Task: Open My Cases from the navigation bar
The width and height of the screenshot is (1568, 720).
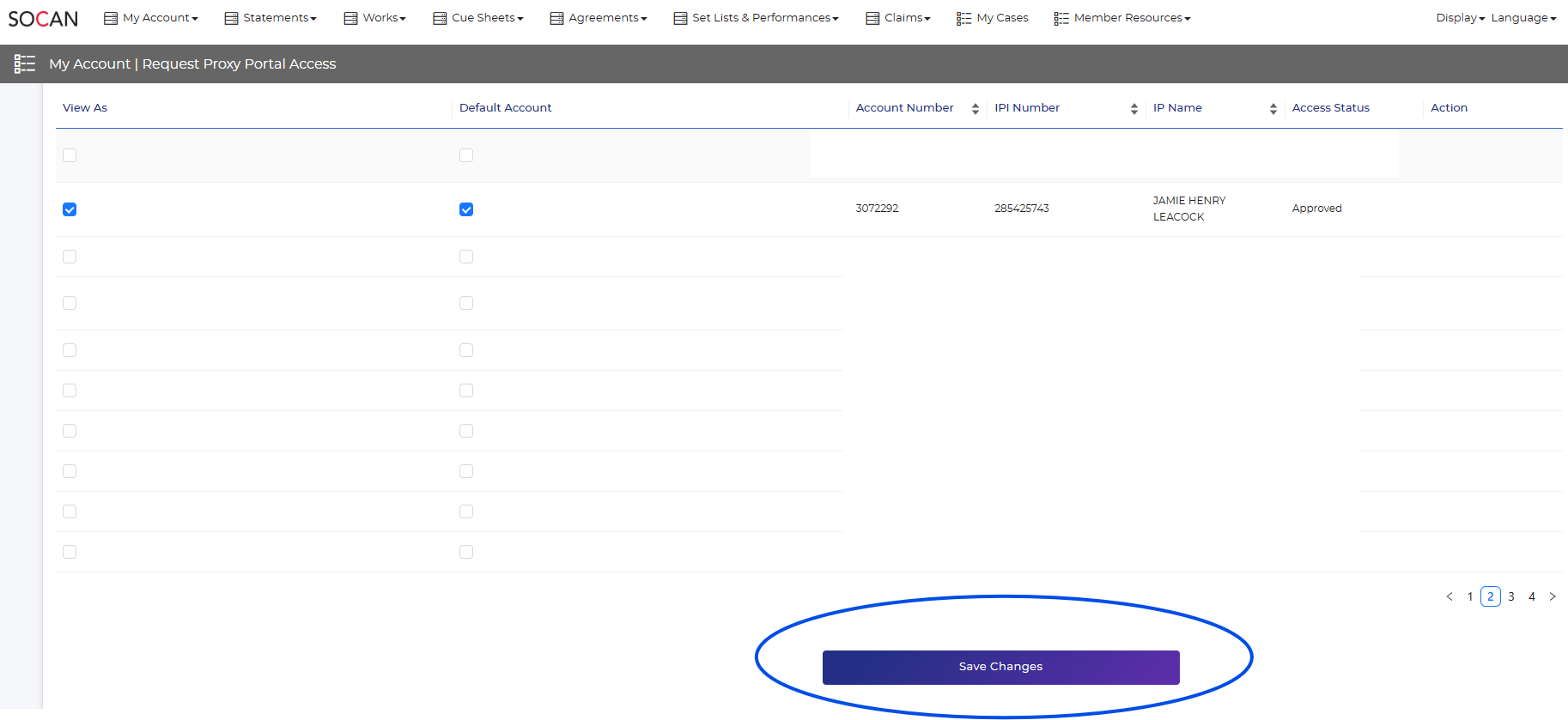Action: (993, 18)
